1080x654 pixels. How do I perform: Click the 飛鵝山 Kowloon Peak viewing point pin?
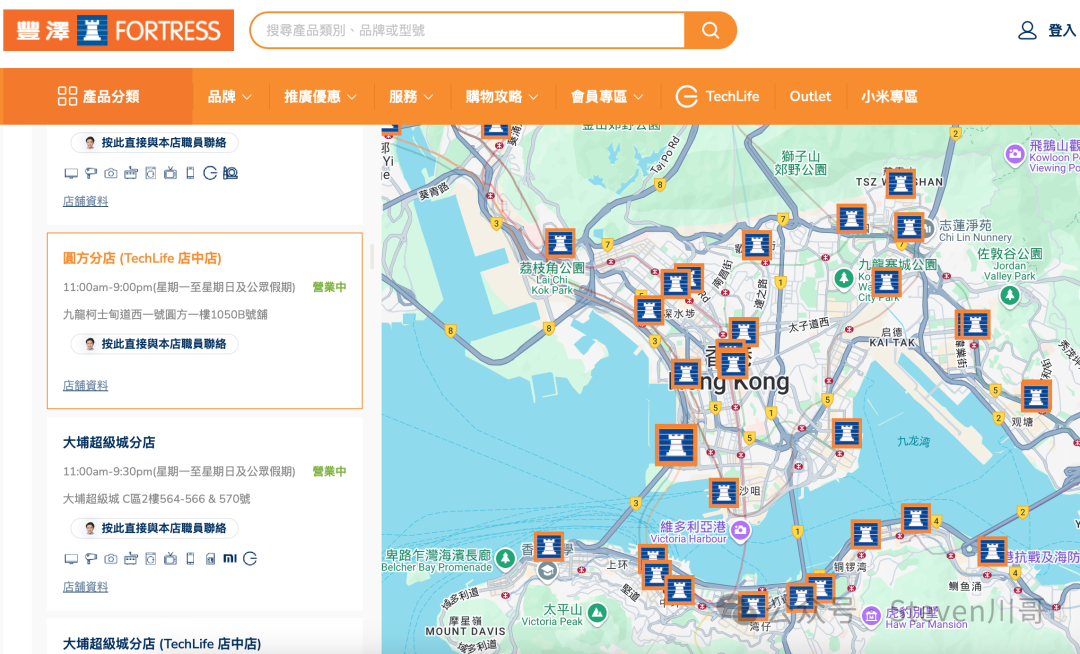click(1015, 154)
